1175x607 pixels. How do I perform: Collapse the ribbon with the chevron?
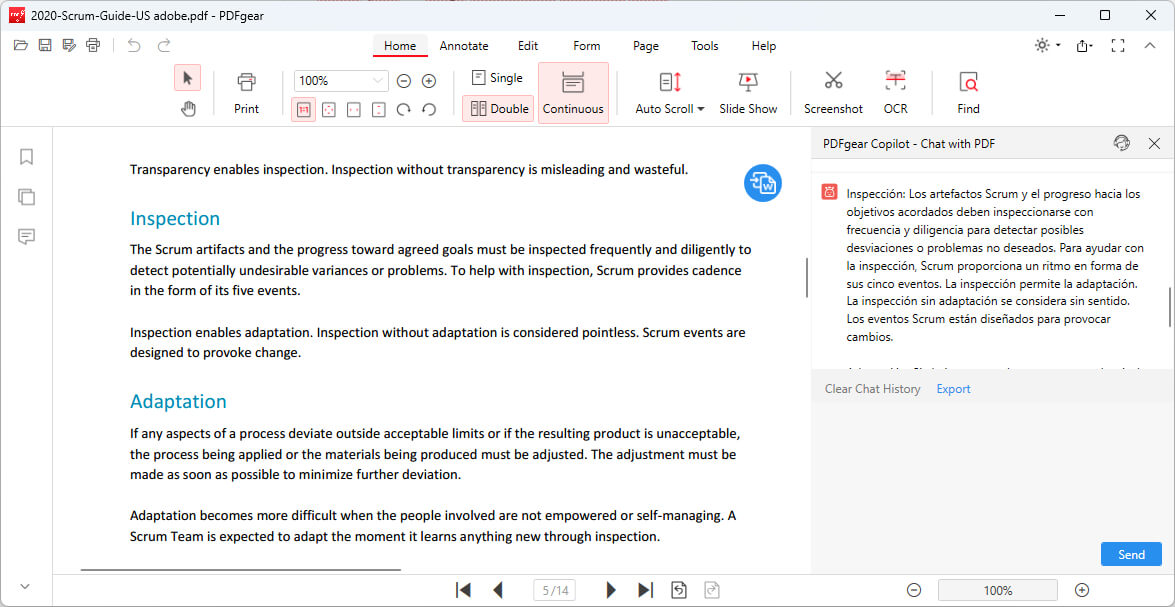pyautogui.click(x=1150, y=46)
